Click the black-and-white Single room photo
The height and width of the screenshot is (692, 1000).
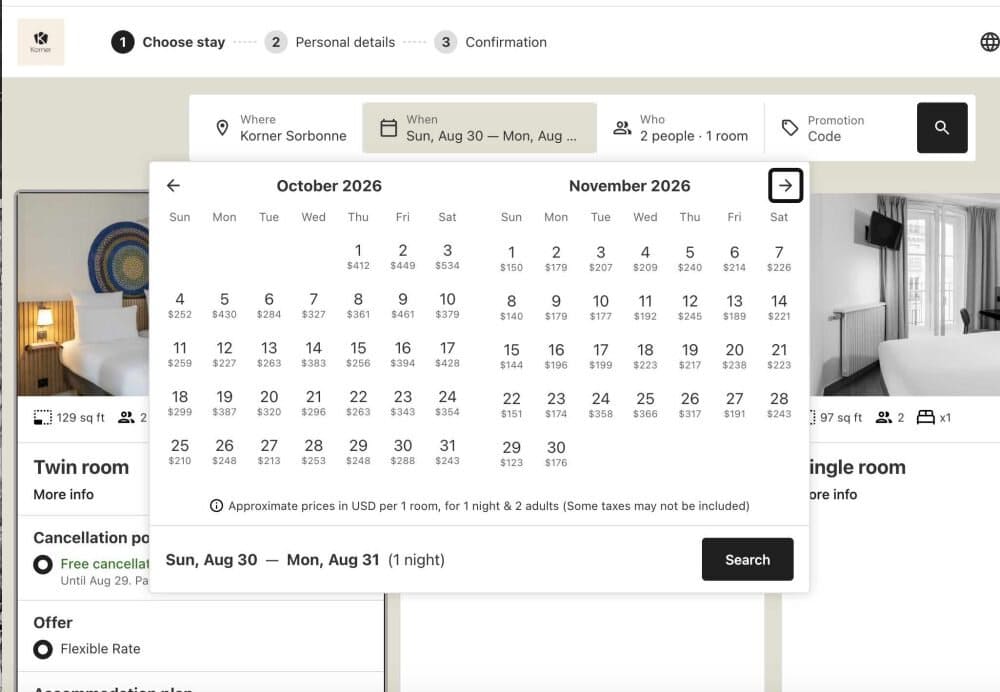904,294
